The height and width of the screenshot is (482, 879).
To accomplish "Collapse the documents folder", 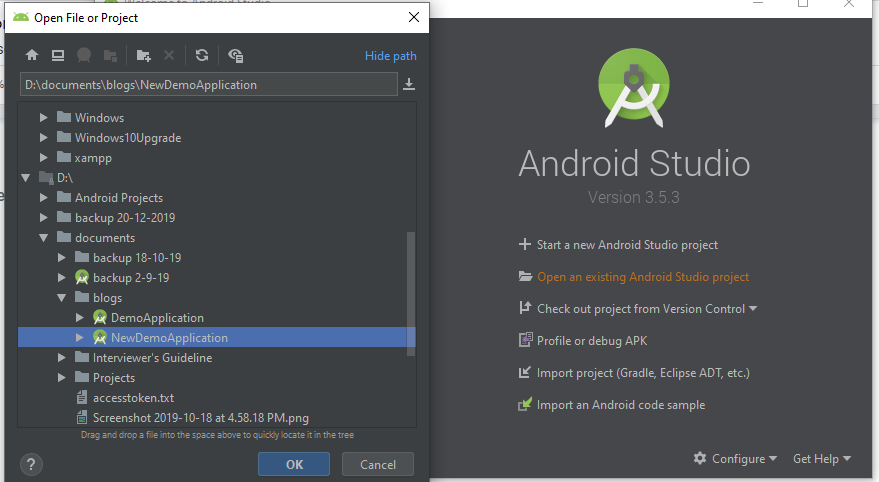I will 43,238.
